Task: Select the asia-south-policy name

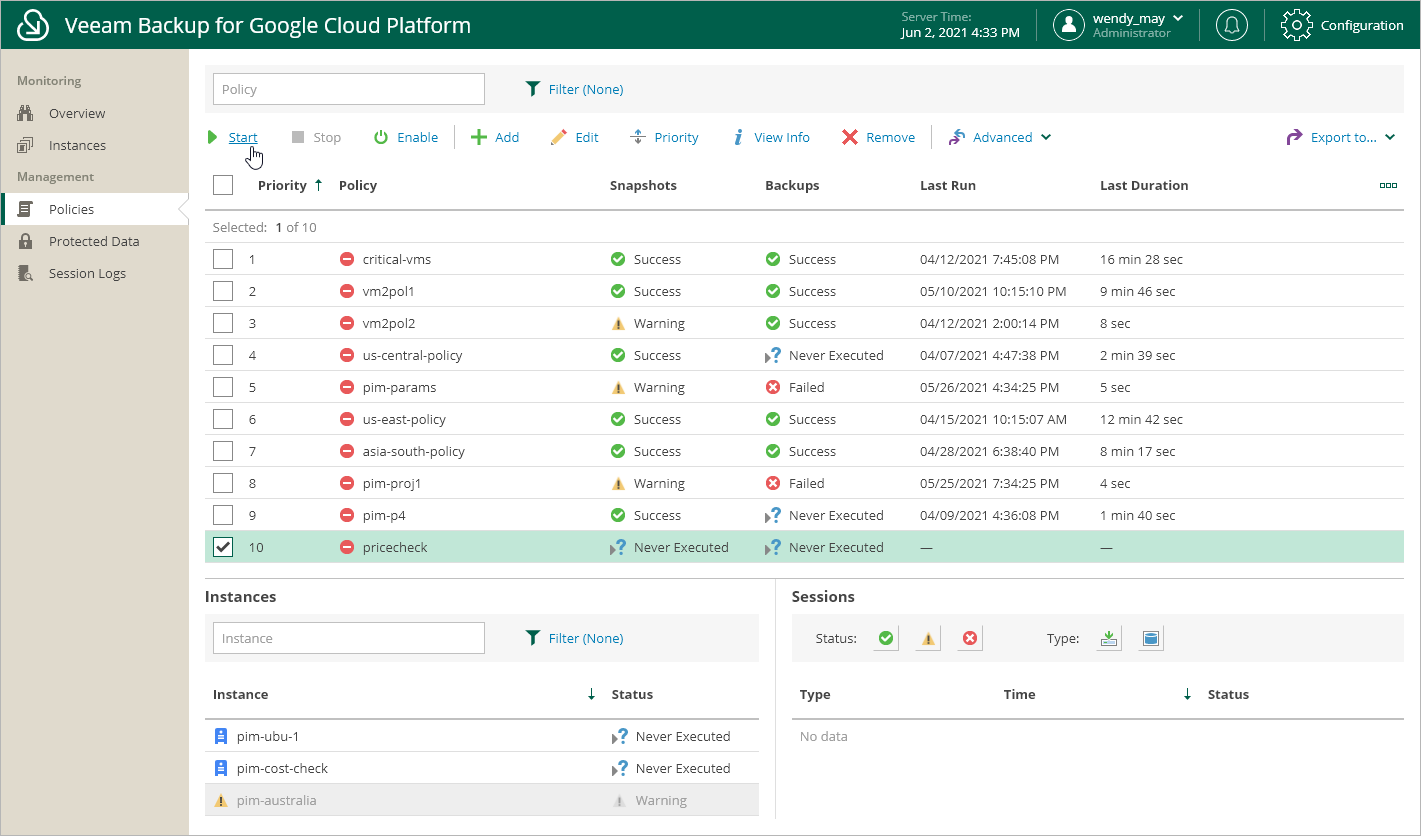Action: tap(414, 451)
